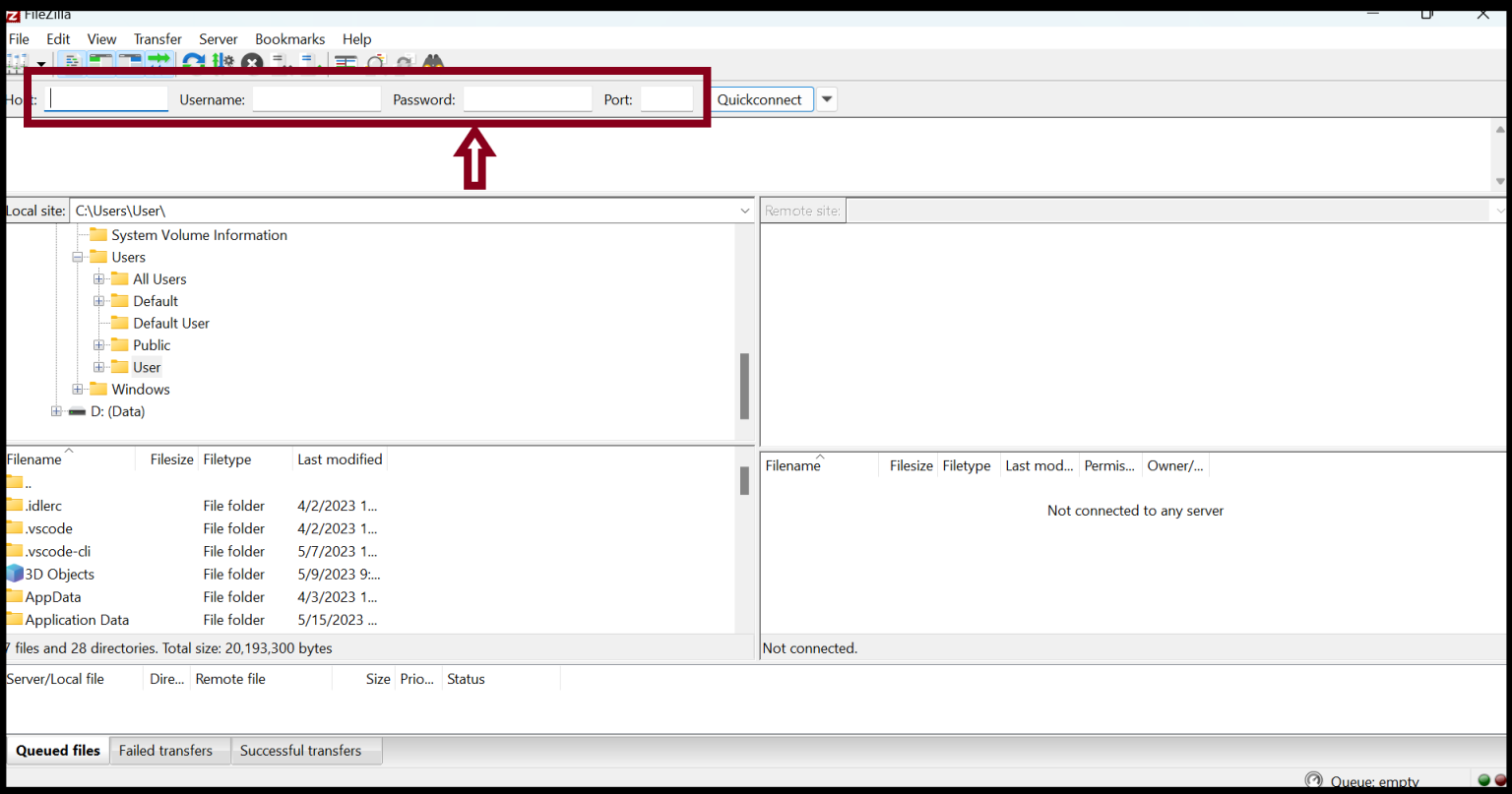Focus the Username input field

pyautogui.click(x=316, y=99)
